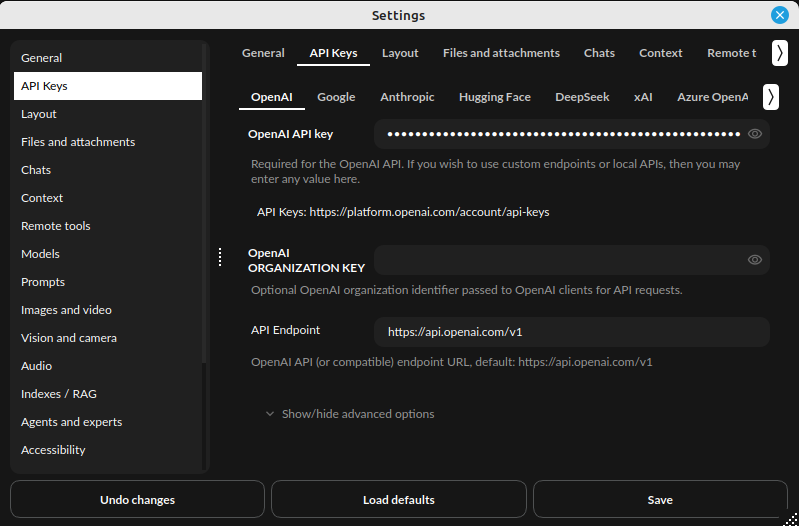The width and height of the screenshot is (799, 526).
Task: Select Models in sidebar
Action: [108, 254]
